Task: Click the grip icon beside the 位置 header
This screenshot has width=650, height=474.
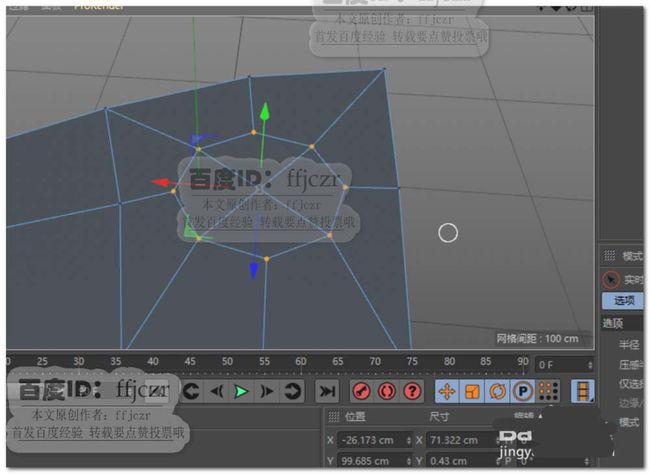Action: [x=334, y=416]
